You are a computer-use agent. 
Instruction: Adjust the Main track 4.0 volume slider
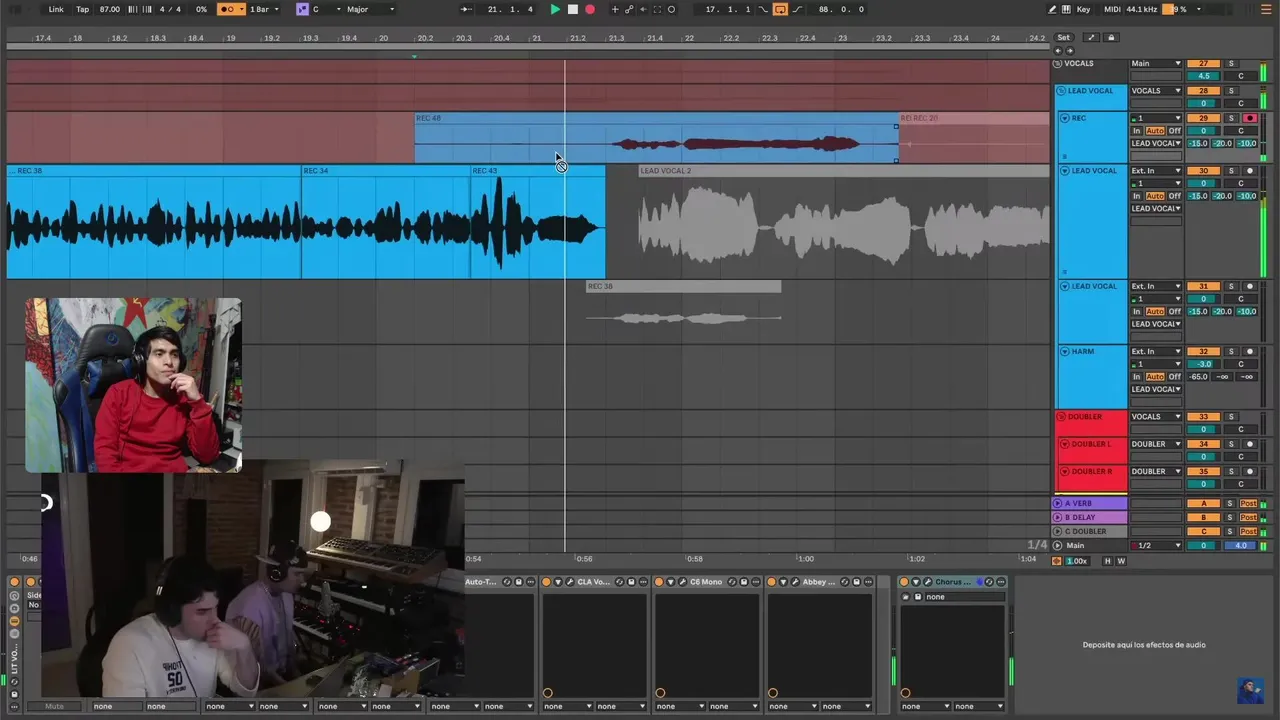pos(1241,545)
